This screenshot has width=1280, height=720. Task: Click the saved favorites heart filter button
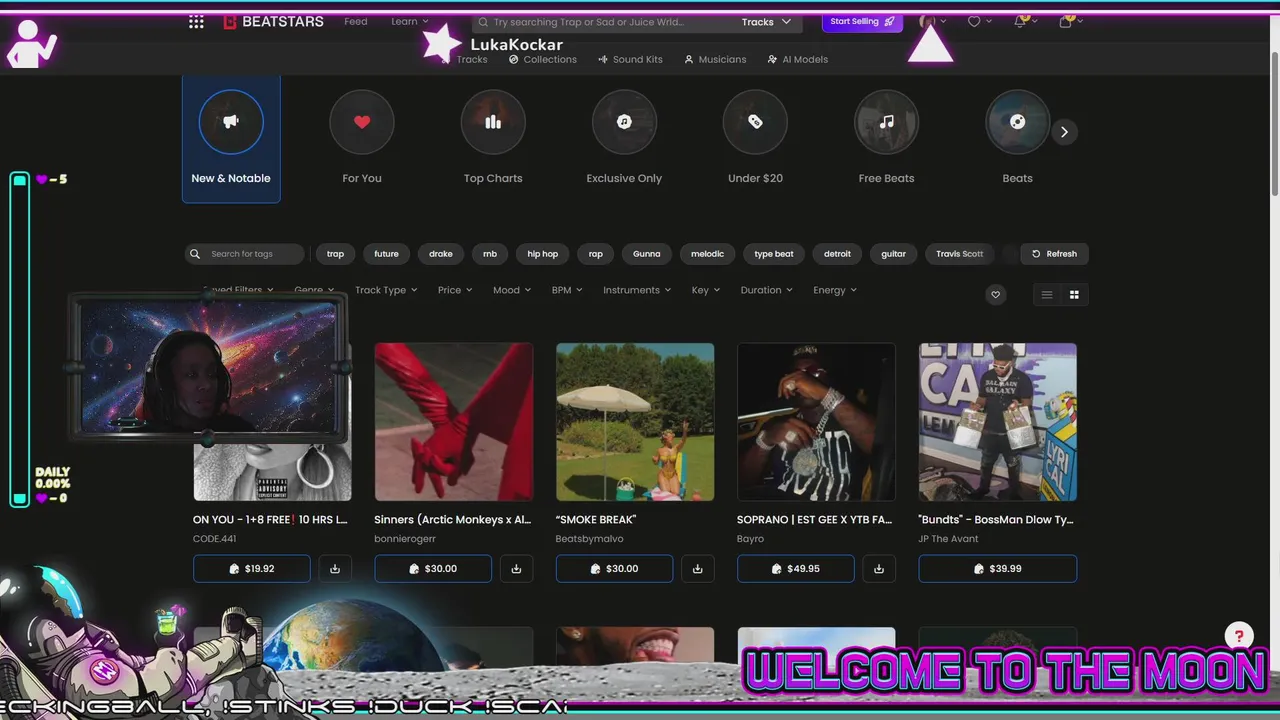[x=995, y=294]
